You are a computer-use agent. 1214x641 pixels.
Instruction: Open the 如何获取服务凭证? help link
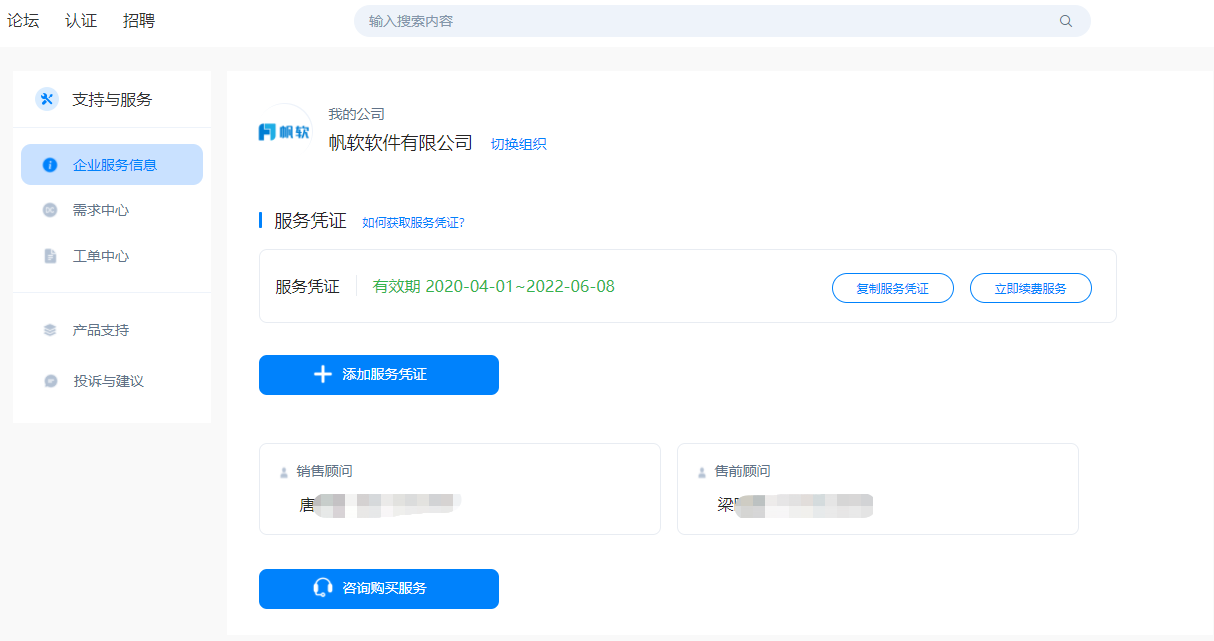[x=413, y=222]
